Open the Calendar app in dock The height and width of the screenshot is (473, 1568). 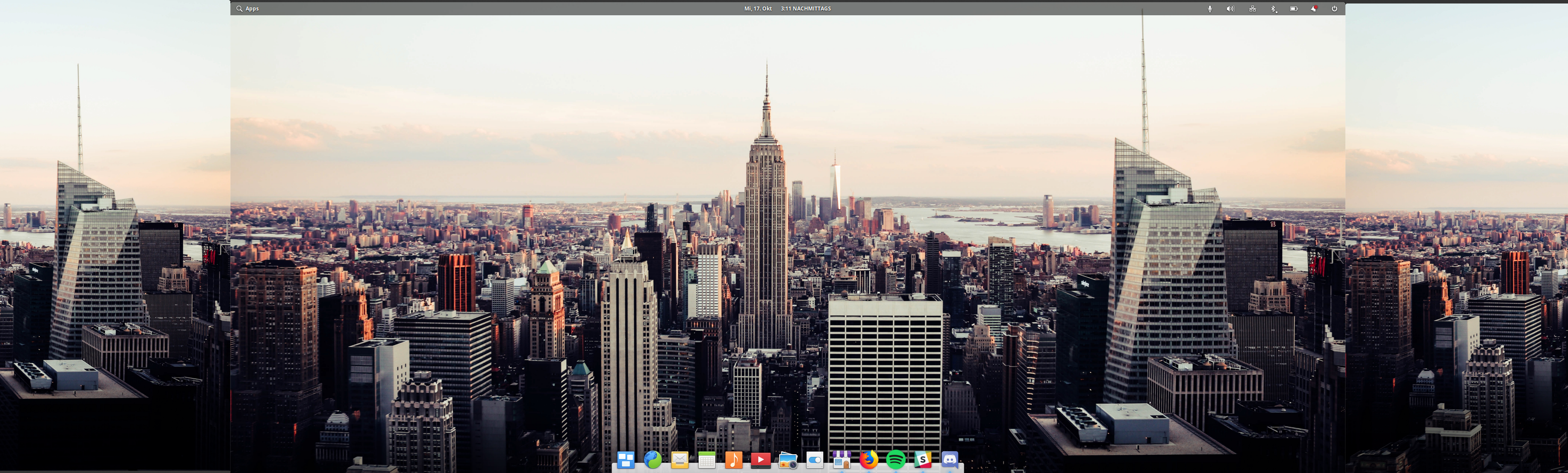(707, 460)
